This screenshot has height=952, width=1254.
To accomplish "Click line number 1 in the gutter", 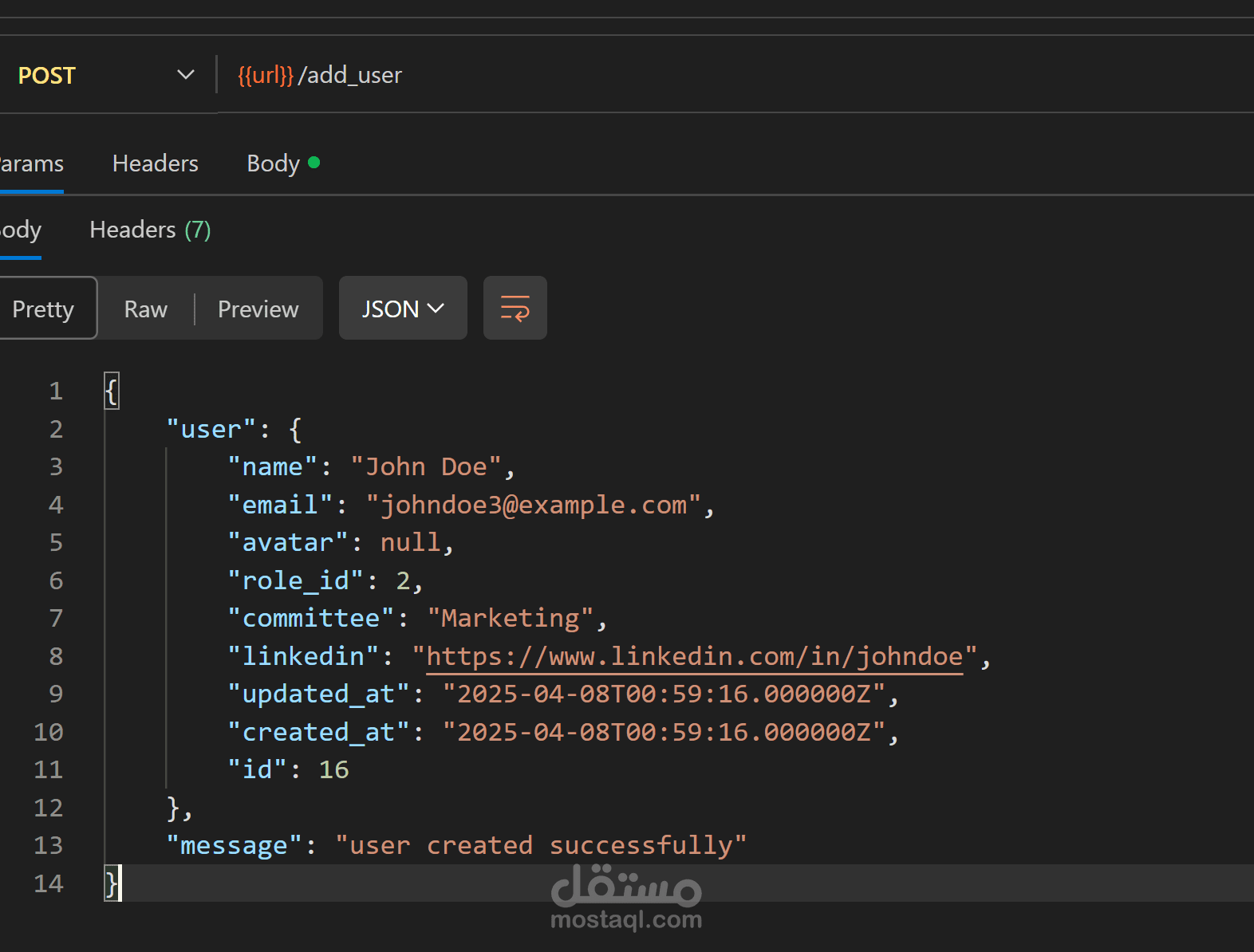I will (x=56, y=391).
